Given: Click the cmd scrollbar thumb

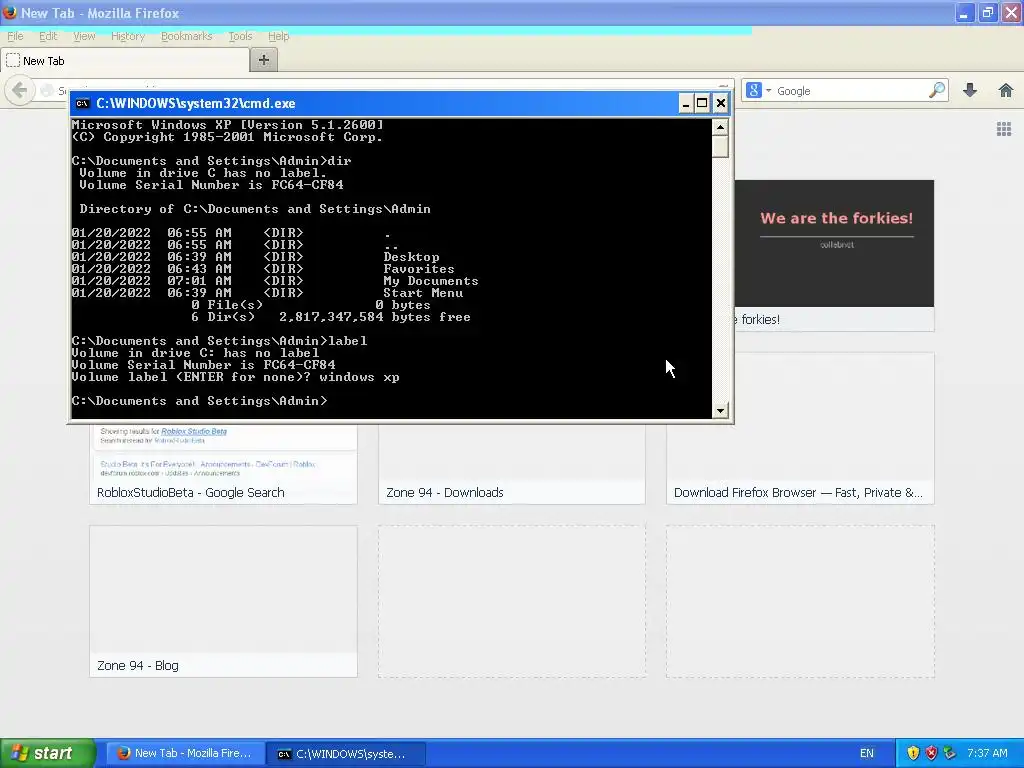Looking at the screenshot, I should 720,146.
